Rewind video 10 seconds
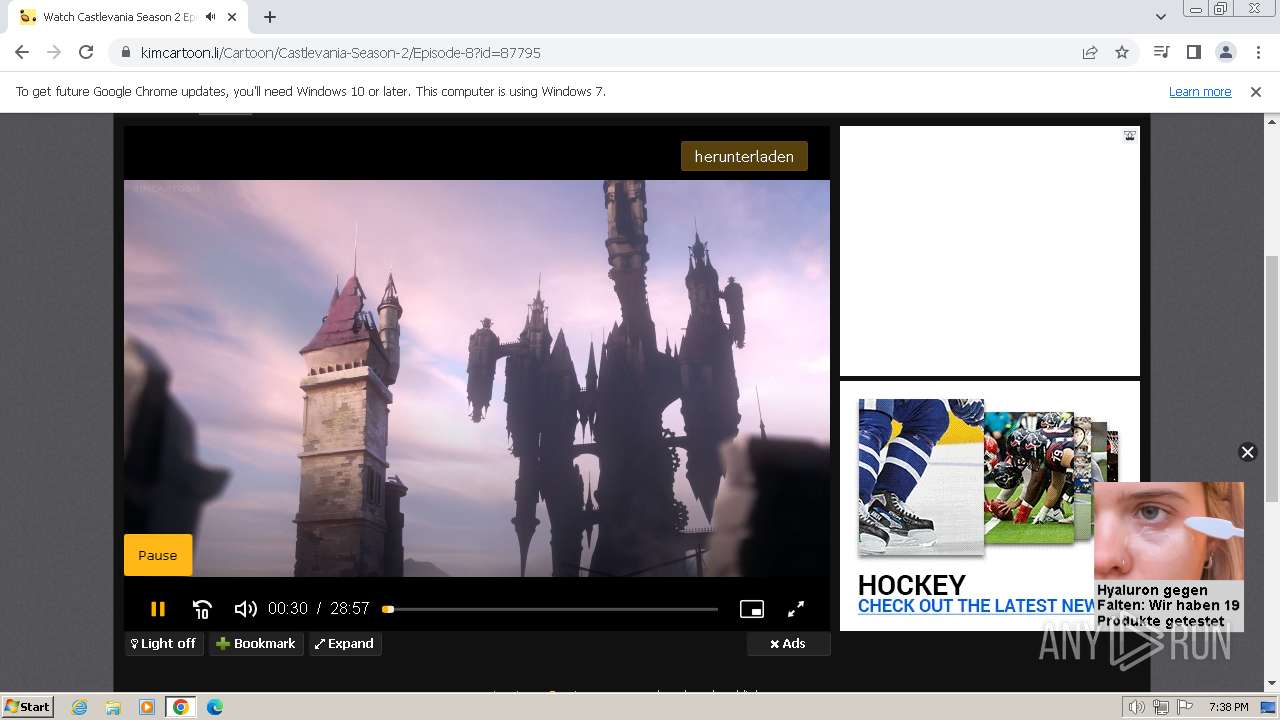Viewport: 1280px width, 720px height. (202, 608)
